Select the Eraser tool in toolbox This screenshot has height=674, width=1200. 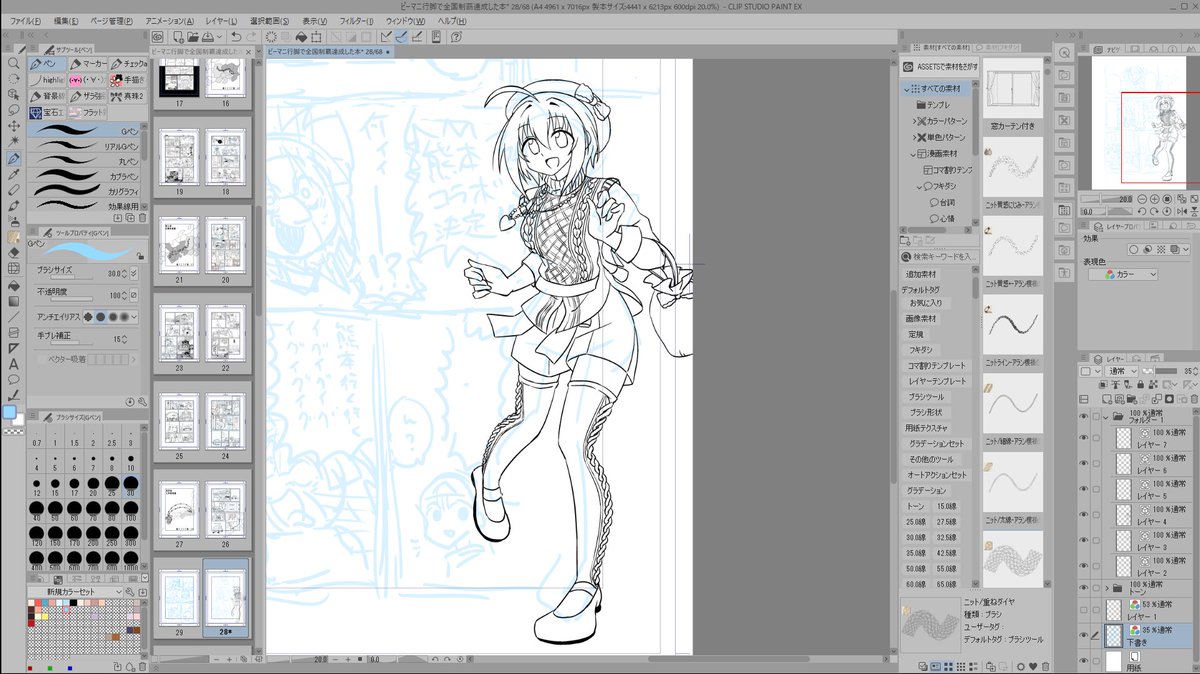14,252
